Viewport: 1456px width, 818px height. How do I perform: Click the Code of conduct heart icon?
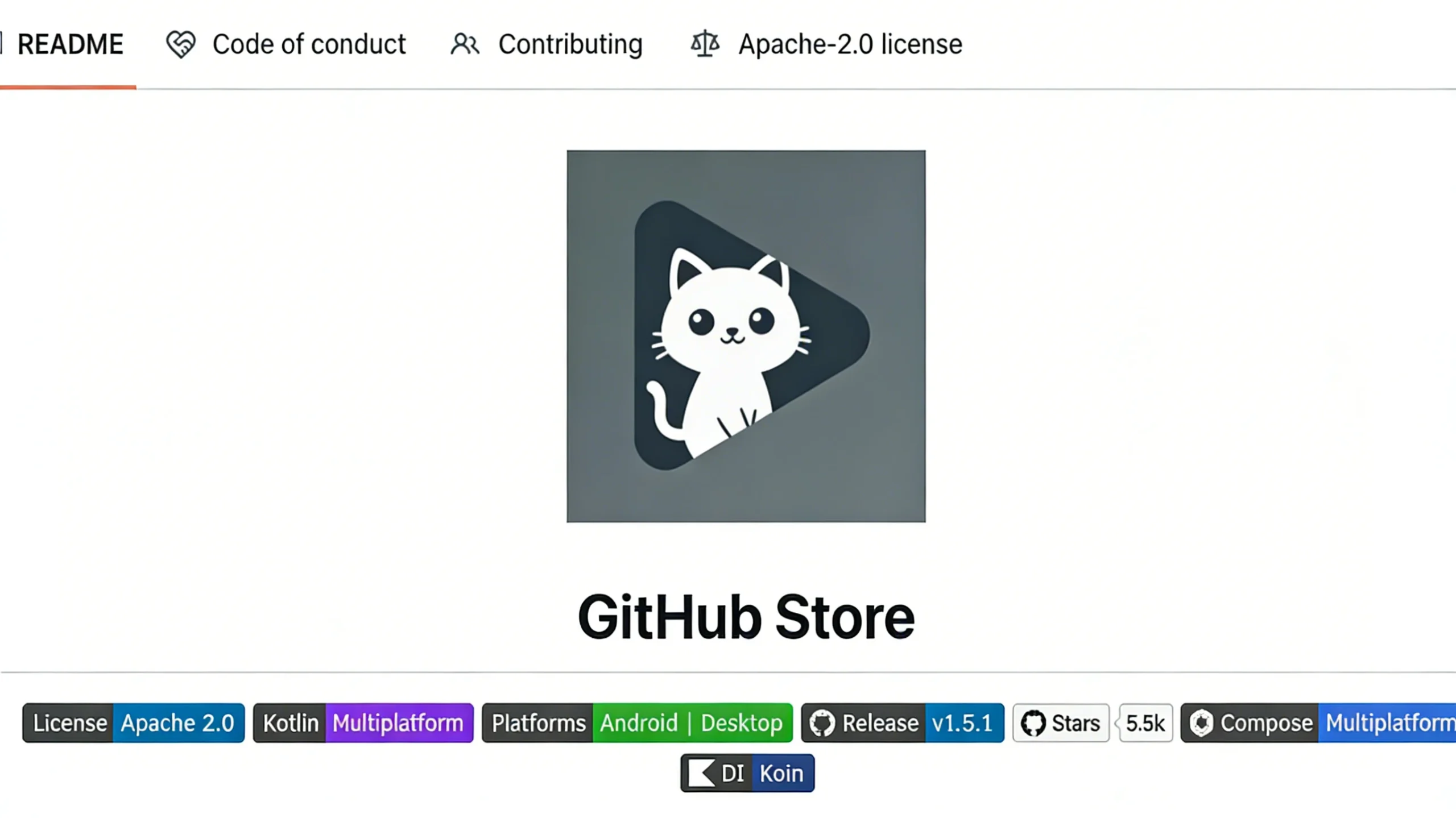pyautogui.click(x=181, y=44)
